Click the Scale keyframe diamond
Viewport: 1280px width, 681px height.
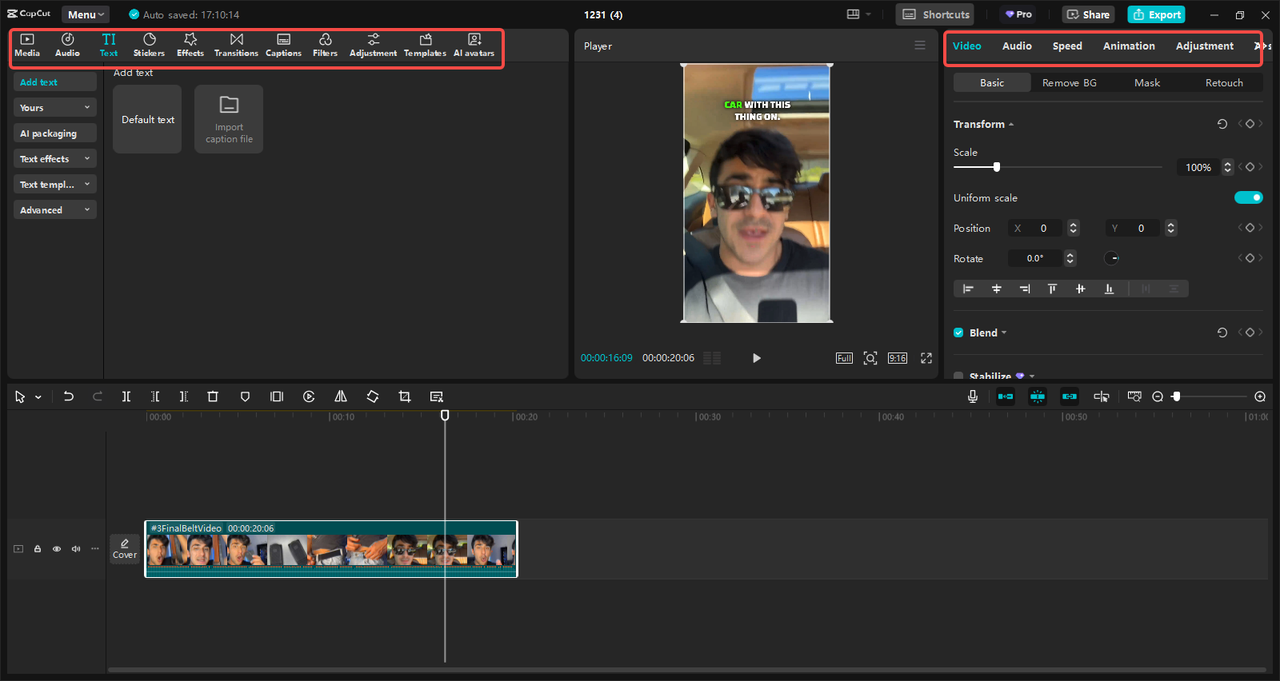coord(1249,167)
